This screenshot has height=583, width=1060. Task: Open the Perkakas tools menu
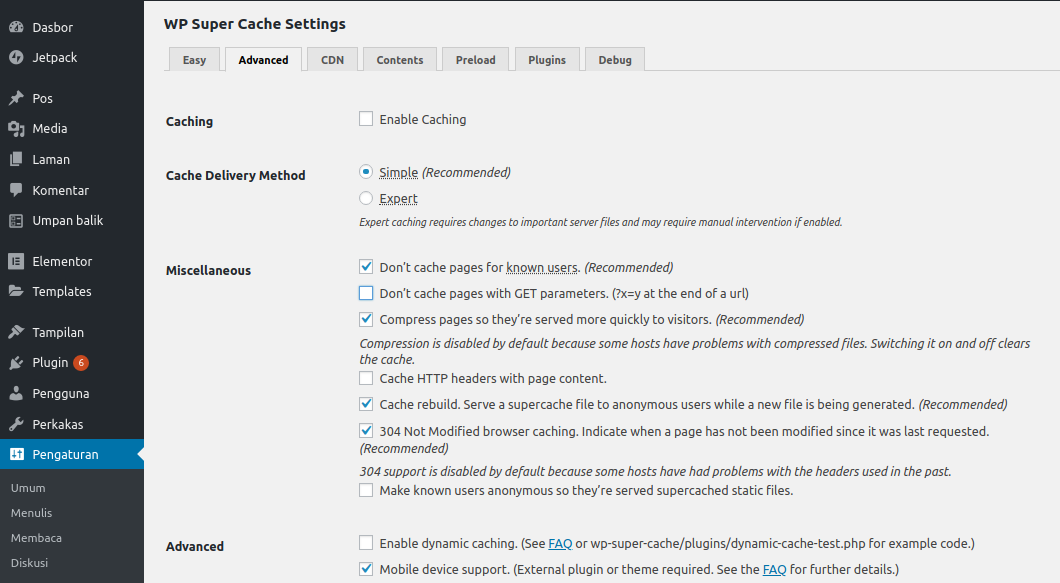coord(72,424)
